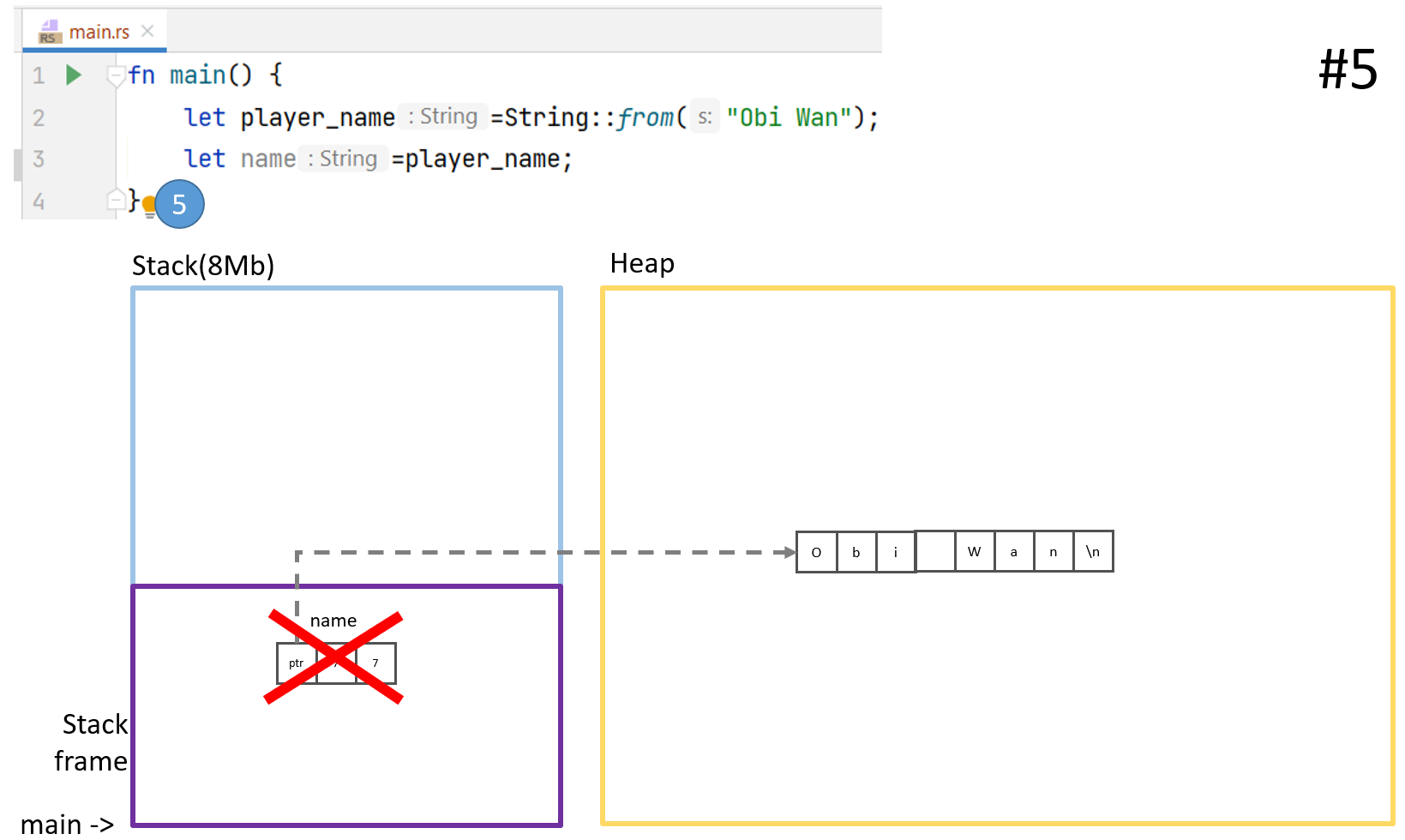1405x840 pixels.
Task: Close the main.rs editor tab
Action: click(x=147, y=31)
